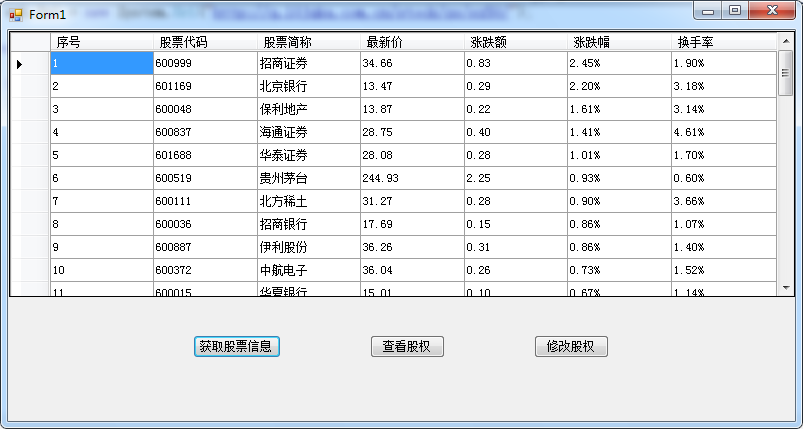Select the 海通证券 cell

click(x=309, y=132)
